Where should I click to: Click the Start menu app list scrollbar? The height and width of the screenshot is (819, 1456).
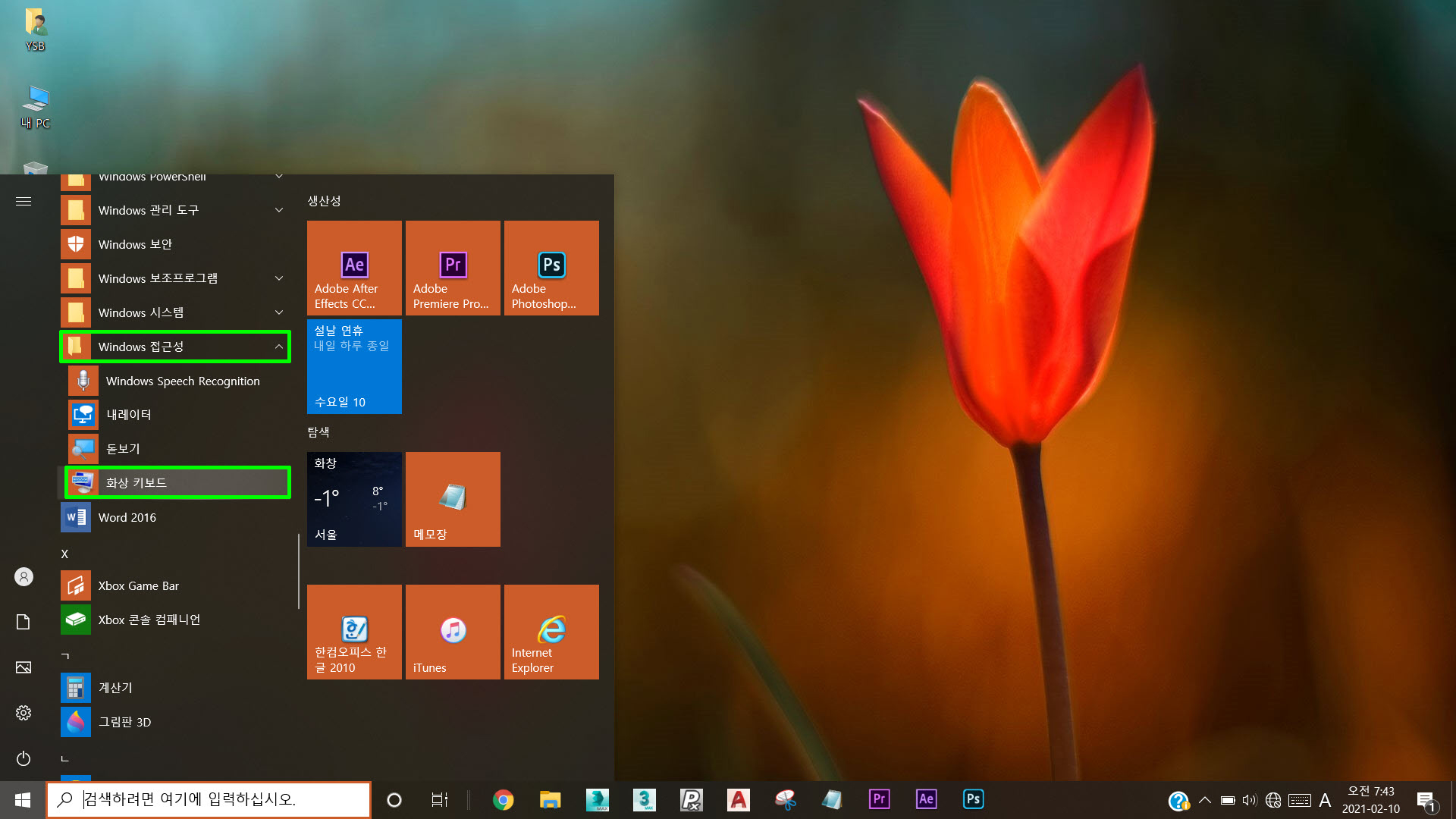click(x=298, y=570)
